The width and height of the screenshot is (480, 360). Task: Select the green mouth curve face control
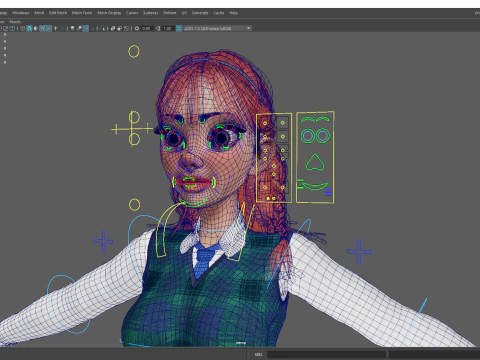[x=315, y=186]
